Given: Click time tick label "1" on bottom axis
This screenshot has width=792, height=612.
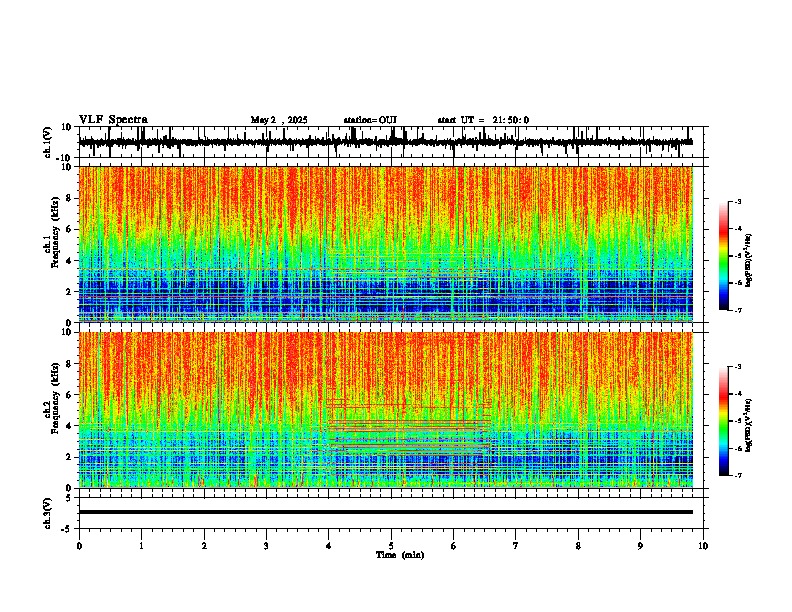Looking at the screenshot, I should pos(142,546).
